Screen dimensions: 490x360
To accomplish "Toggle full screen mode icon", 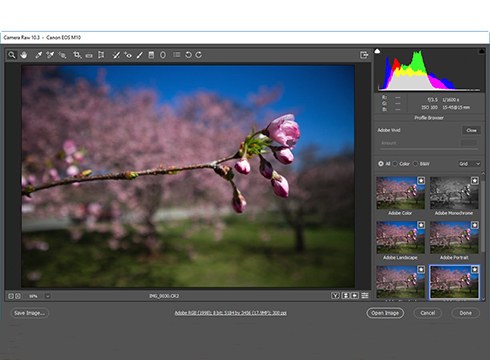I will [x=364, y=55].
